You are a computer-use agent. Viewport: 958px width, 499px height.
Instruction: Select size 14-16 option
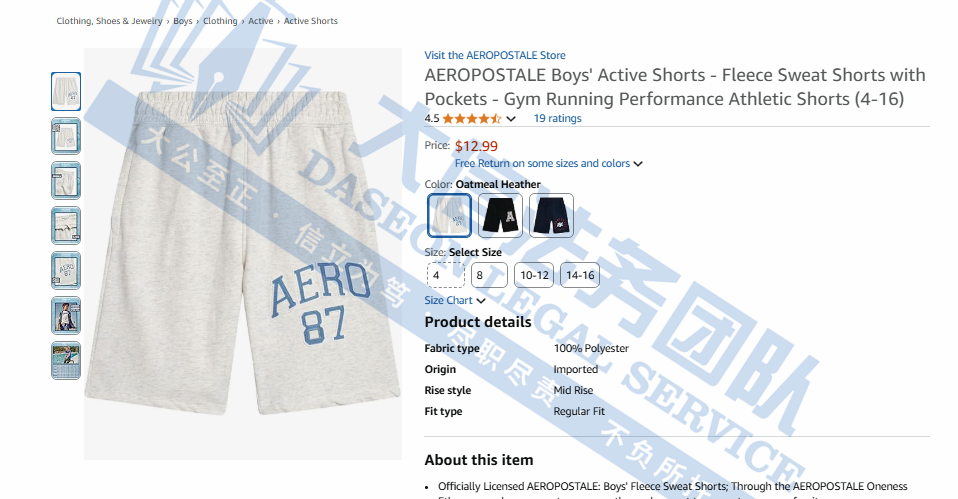click(x=580, y=275)
